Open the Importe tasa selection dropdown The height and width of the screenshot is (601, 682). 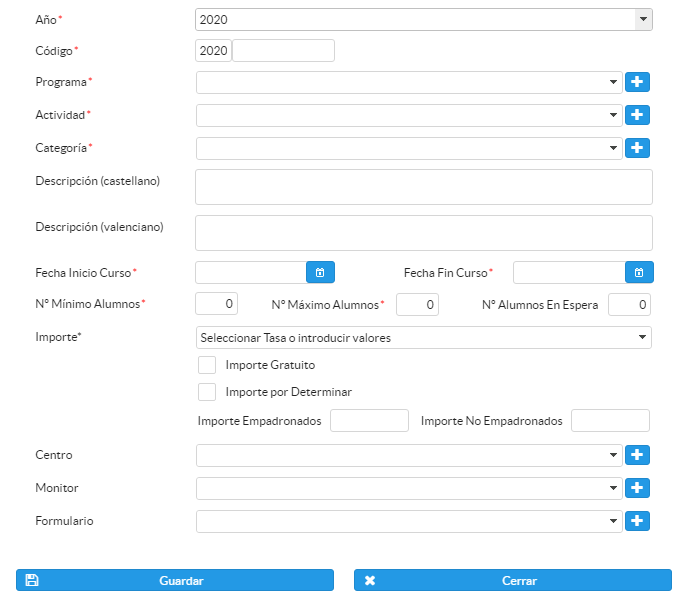424,338
